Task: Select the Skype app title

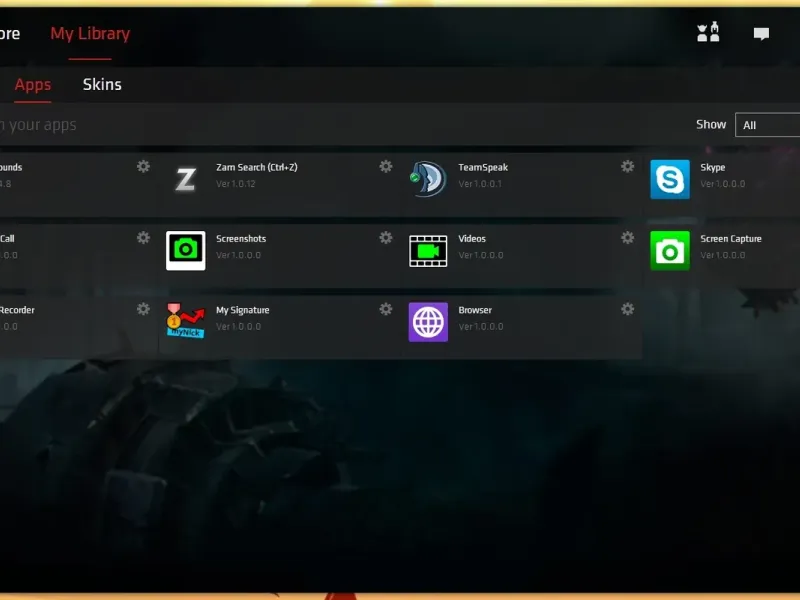Action: coord(713,167)
